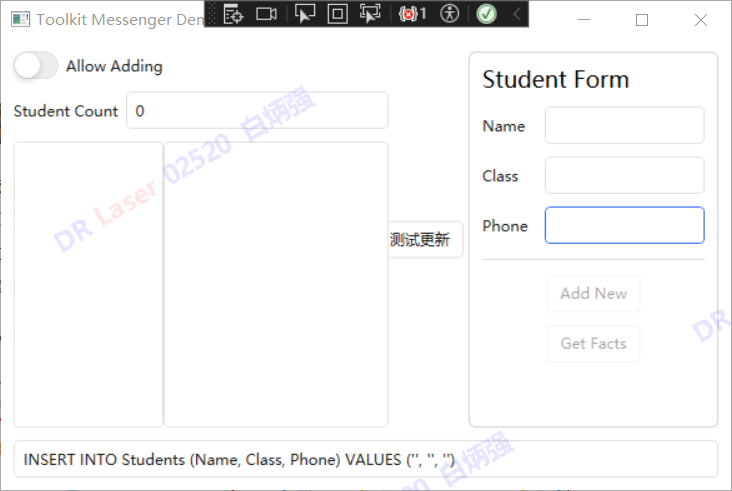This screenshot has height=491, width=732.
Task: Close the Toolkit Messenger window
Action: click(x=701, y=20)
